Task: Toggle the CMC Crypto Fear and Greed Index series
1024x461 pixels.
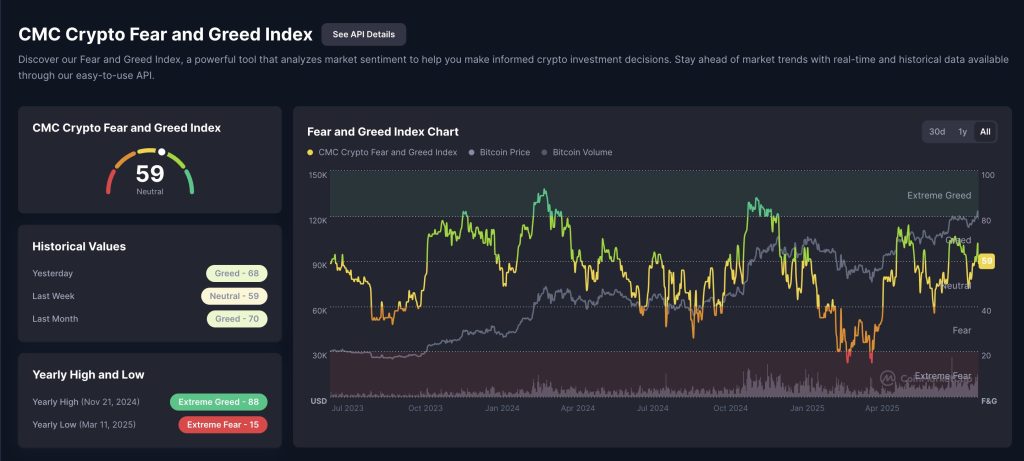Action: coord(387,153)
